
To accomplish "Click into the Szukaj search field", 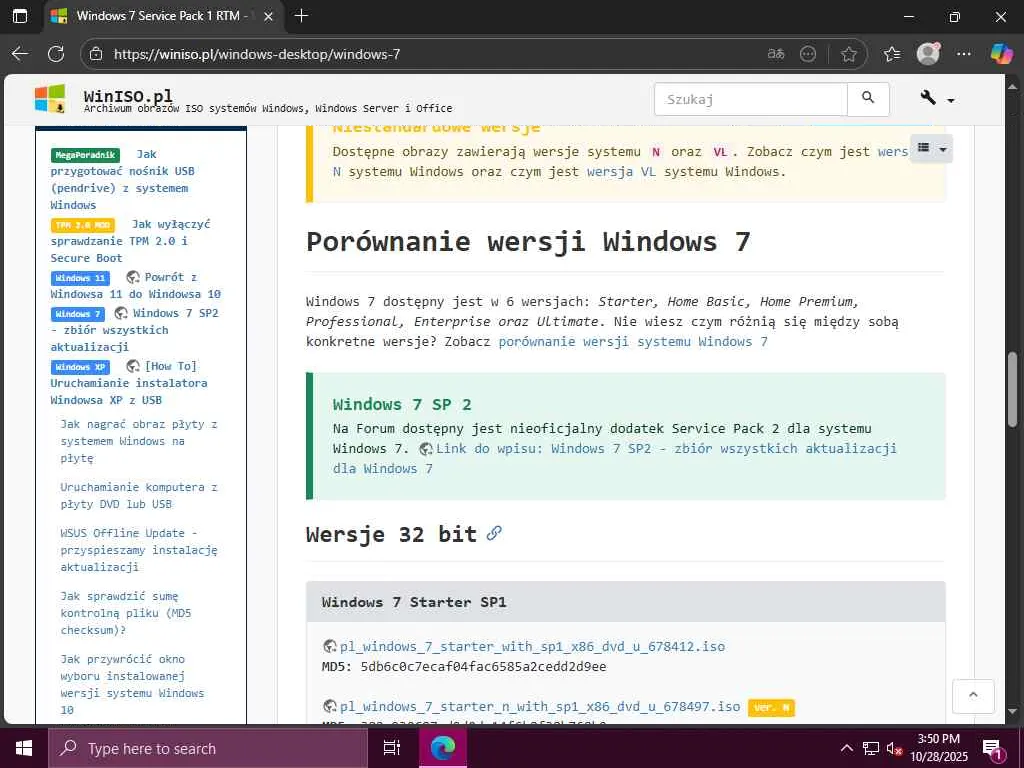I will point(751,99).
